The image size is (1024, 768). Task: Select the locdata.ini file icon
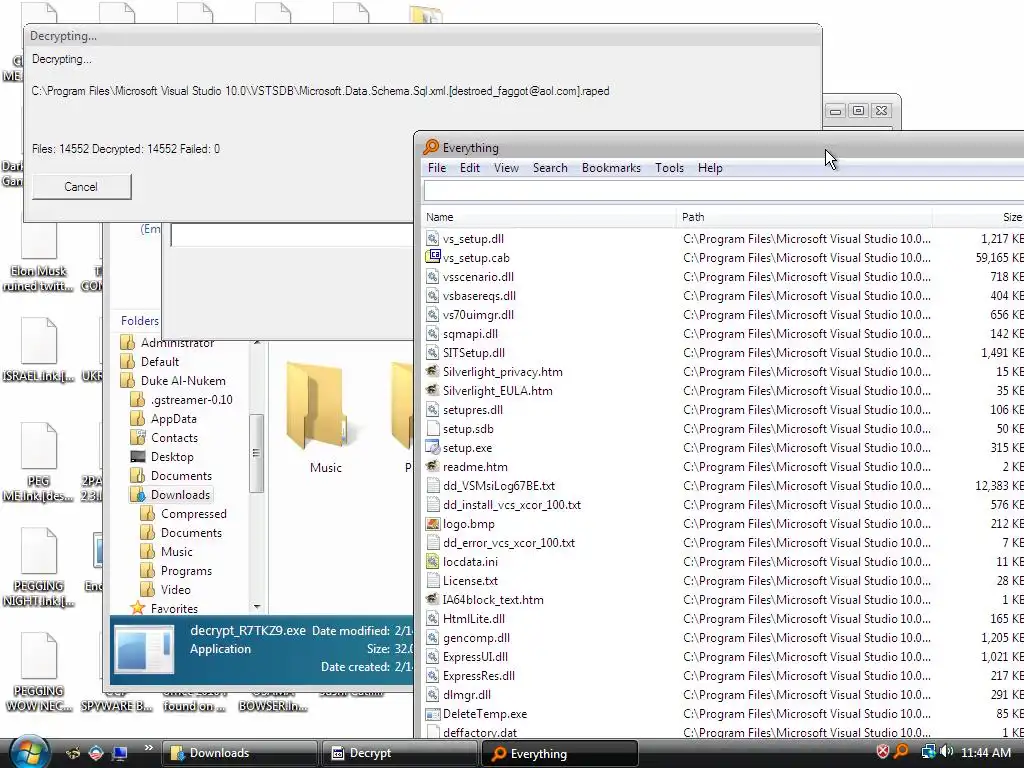(x=432, y=562)
